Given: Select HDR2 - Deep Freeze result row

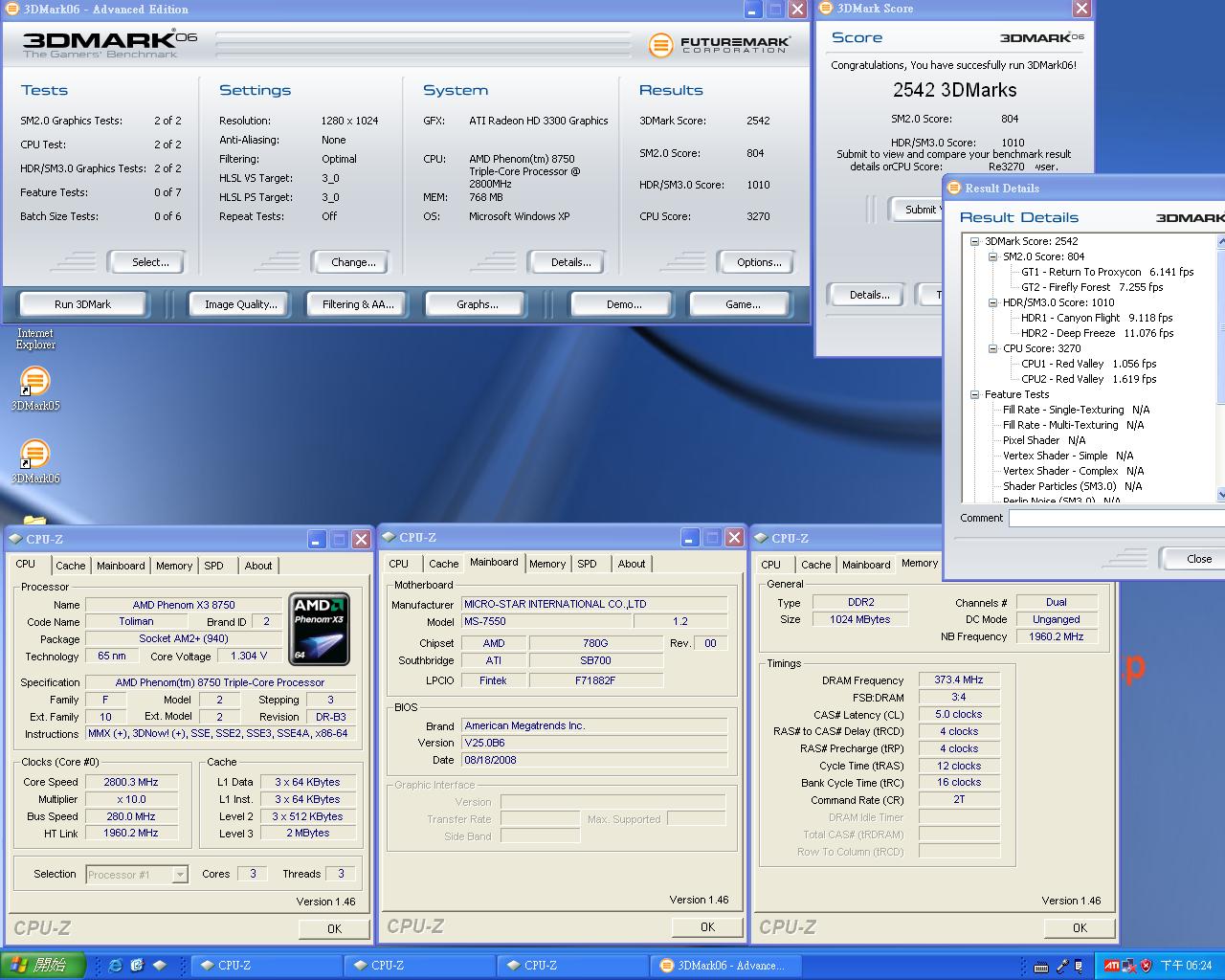Looking at the screenshot, I should click(x=1097, y=333).
